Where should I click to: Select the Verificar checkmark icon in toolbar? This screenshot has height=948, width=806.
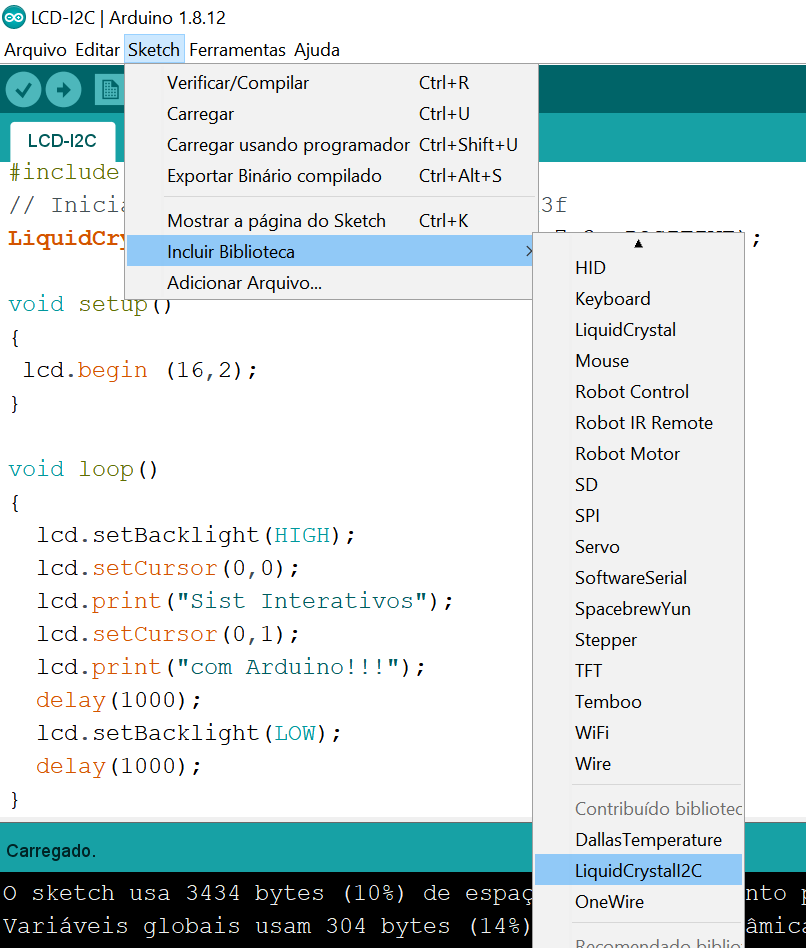click(23, 89)
